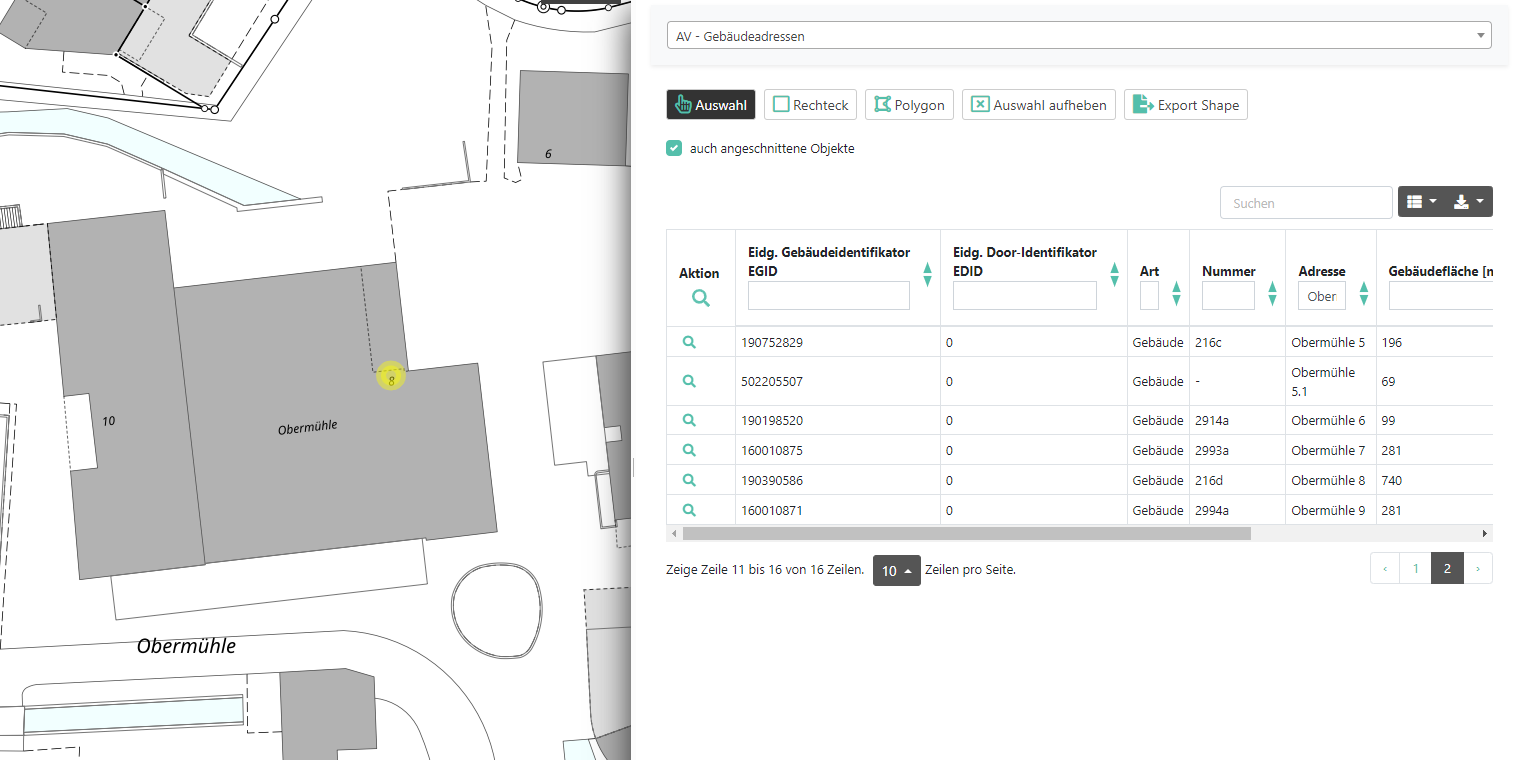Go to page 1 of results

[1415, 568]
